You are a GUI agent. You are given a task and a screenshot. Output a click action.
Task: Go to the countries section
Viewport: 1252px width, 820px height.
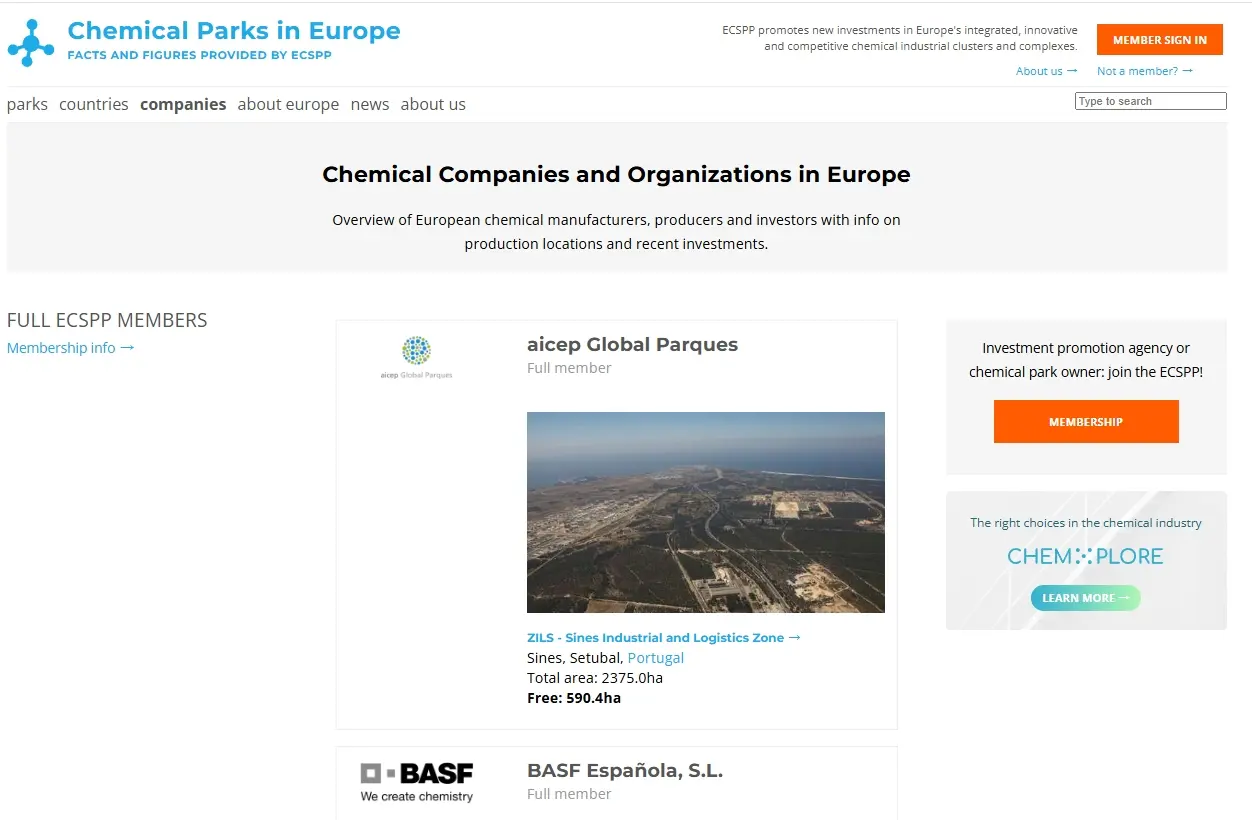point(94,104)
